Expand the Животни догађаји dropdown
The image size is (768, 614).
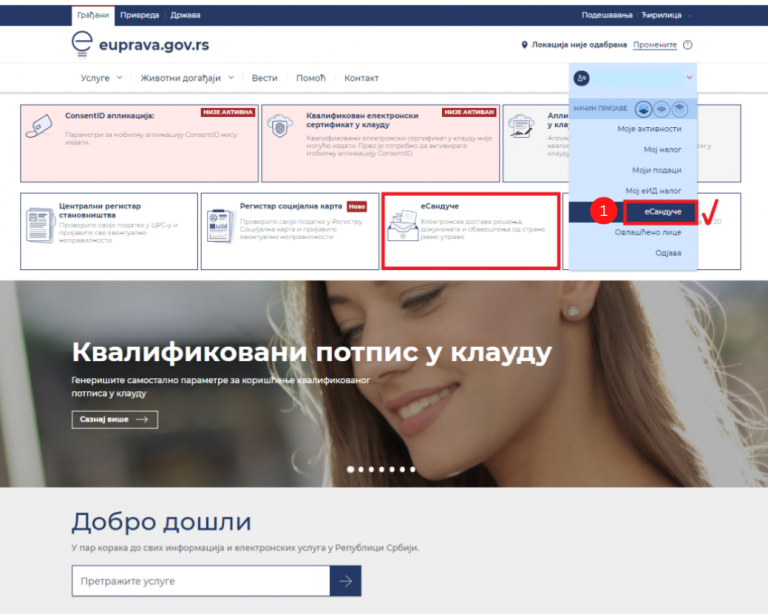(187, 78)
